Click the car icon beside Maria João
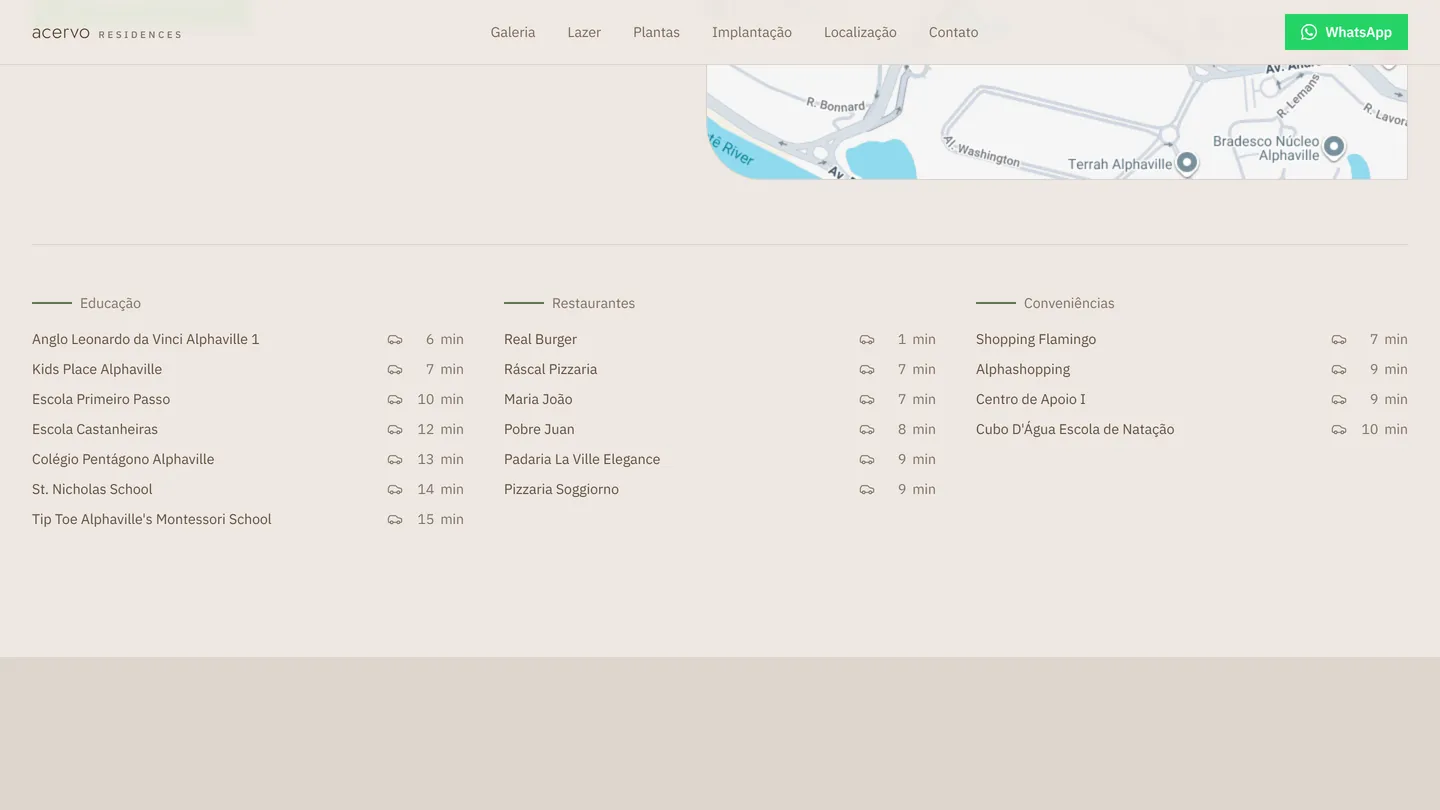This screenshot has width=1440, height=810. 867,400
